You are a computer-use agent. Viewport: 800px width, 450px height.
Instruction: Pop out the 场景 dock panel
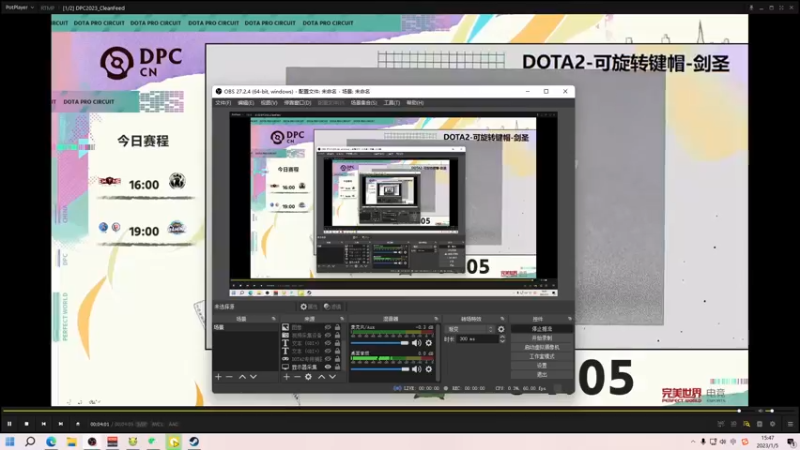point(273,319)
